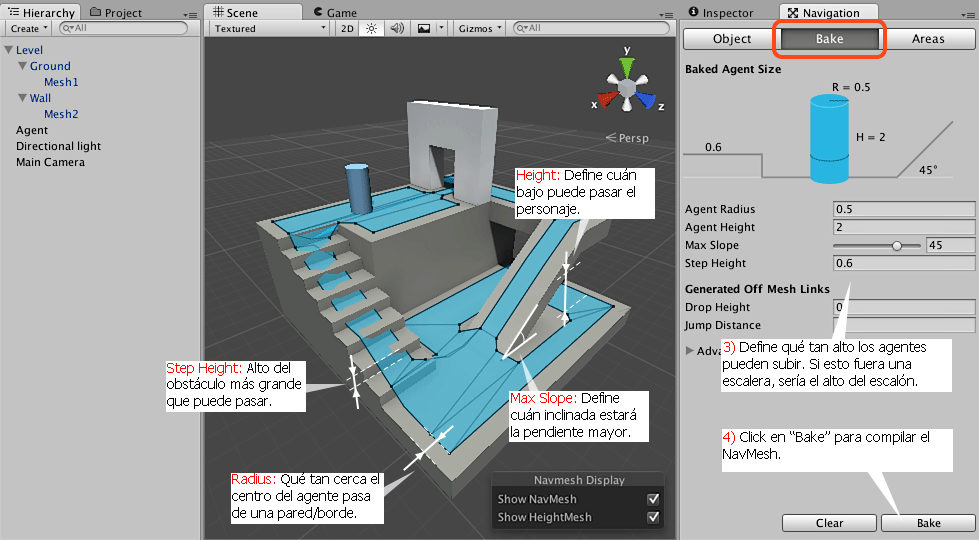Open the Textured draw mode dropdown
Image resolution: width=979 pixels, height=540 pixels.
coord(270,29)
